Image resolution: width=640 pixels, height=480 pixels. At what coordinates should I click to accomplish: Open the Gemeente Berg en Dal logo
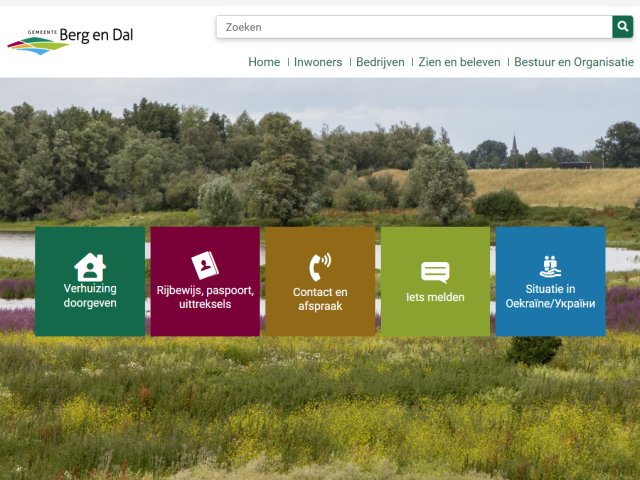[70, 41]
